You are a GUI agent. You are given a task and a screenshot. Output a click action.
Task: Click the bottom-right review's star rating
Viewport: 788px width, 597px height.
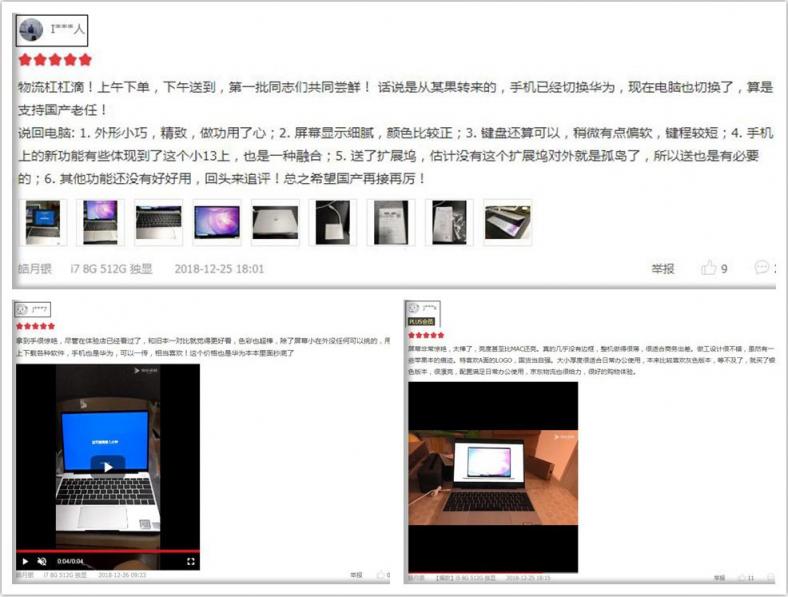(x=426, y=335)
